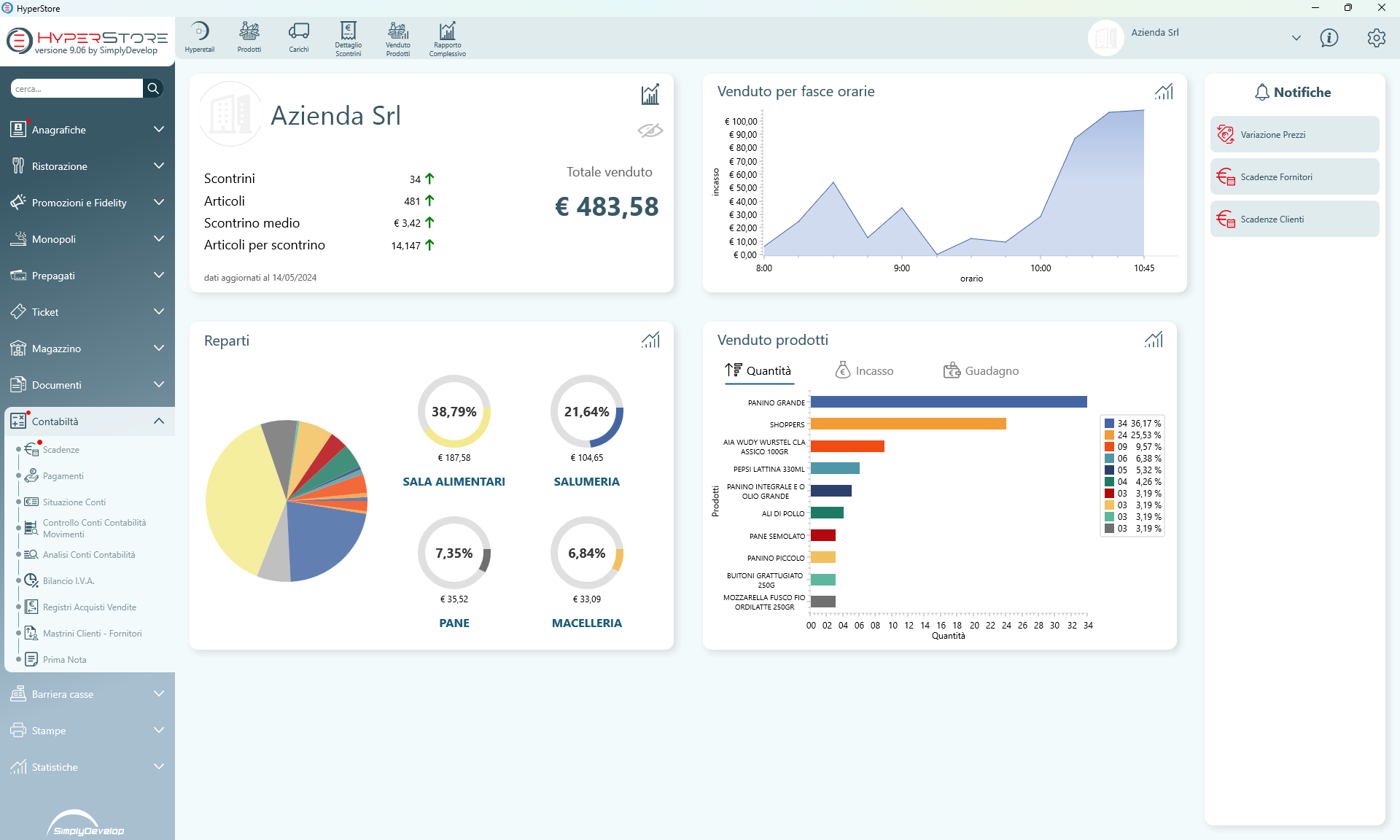This screenshot has width=1400, height=840.
Task: Collapse the Contabilità sidebar section
Action: [x=158, y=421]
